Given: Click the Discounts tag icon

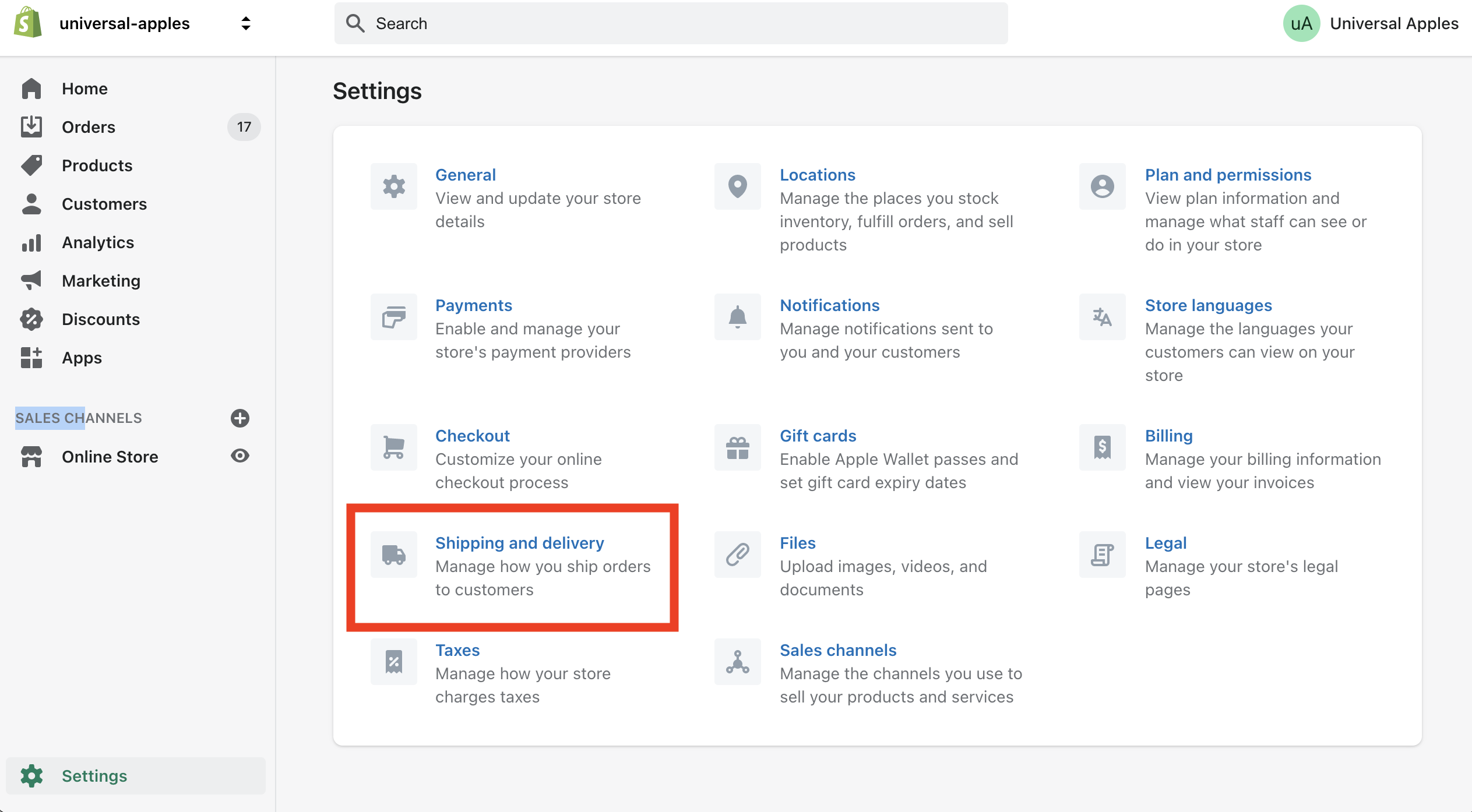Looking at the screenshot, I should pyautogui.click(x=29, y=318).
